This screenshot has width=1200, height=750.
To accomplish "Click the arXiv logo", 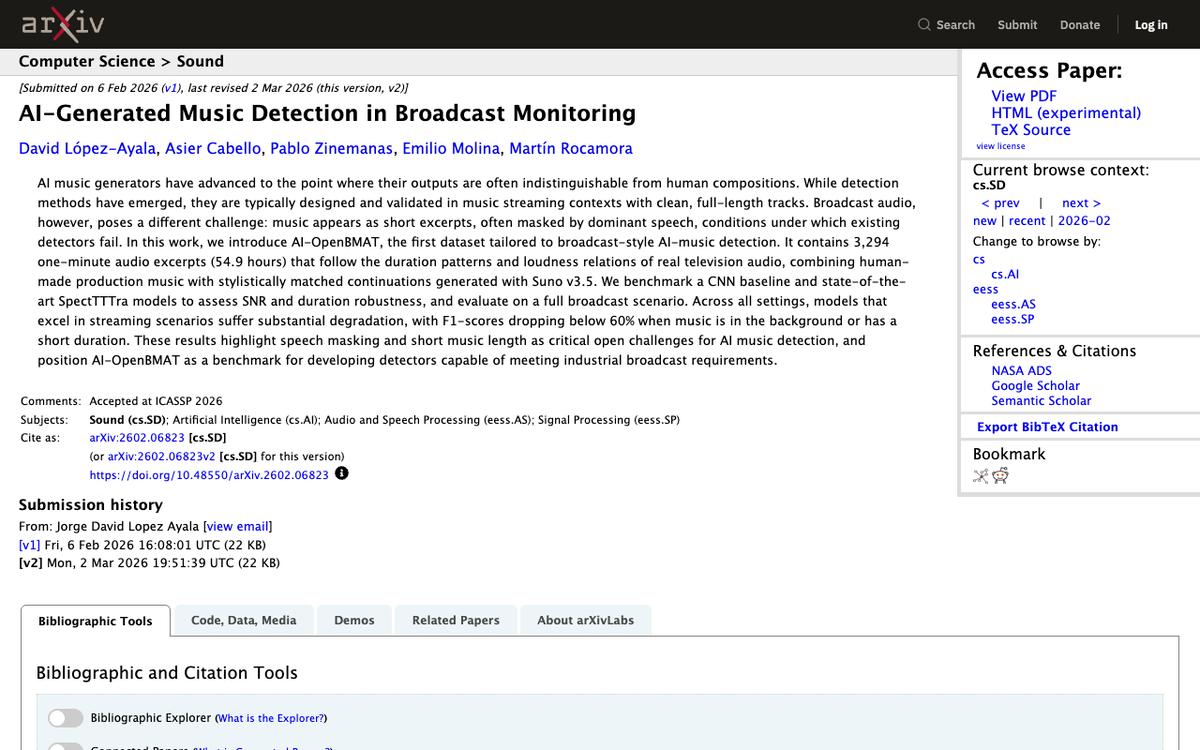I will point(63,25).
